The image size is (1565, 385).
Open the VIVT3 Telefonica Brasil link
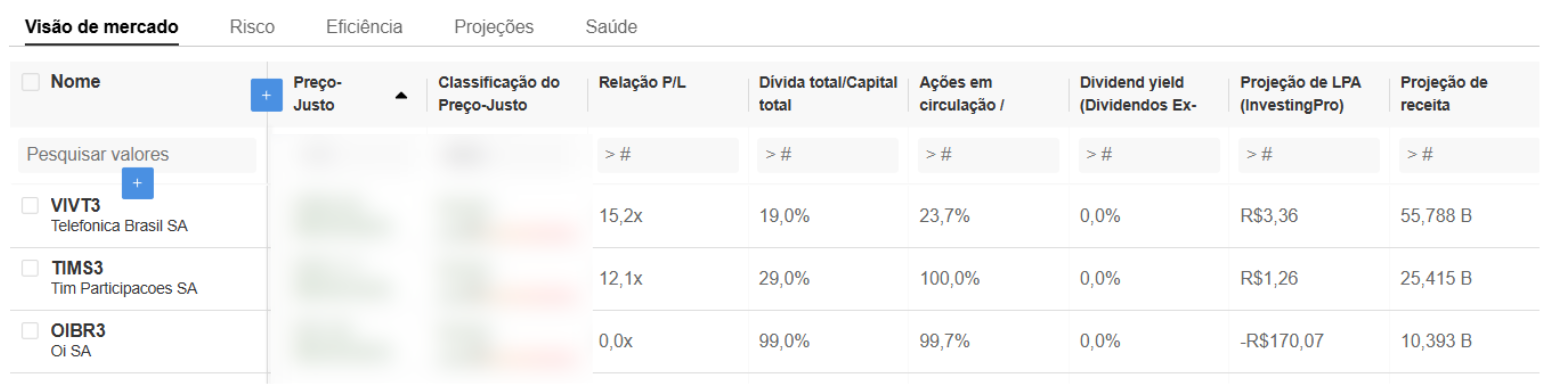[x=119, y=215]
